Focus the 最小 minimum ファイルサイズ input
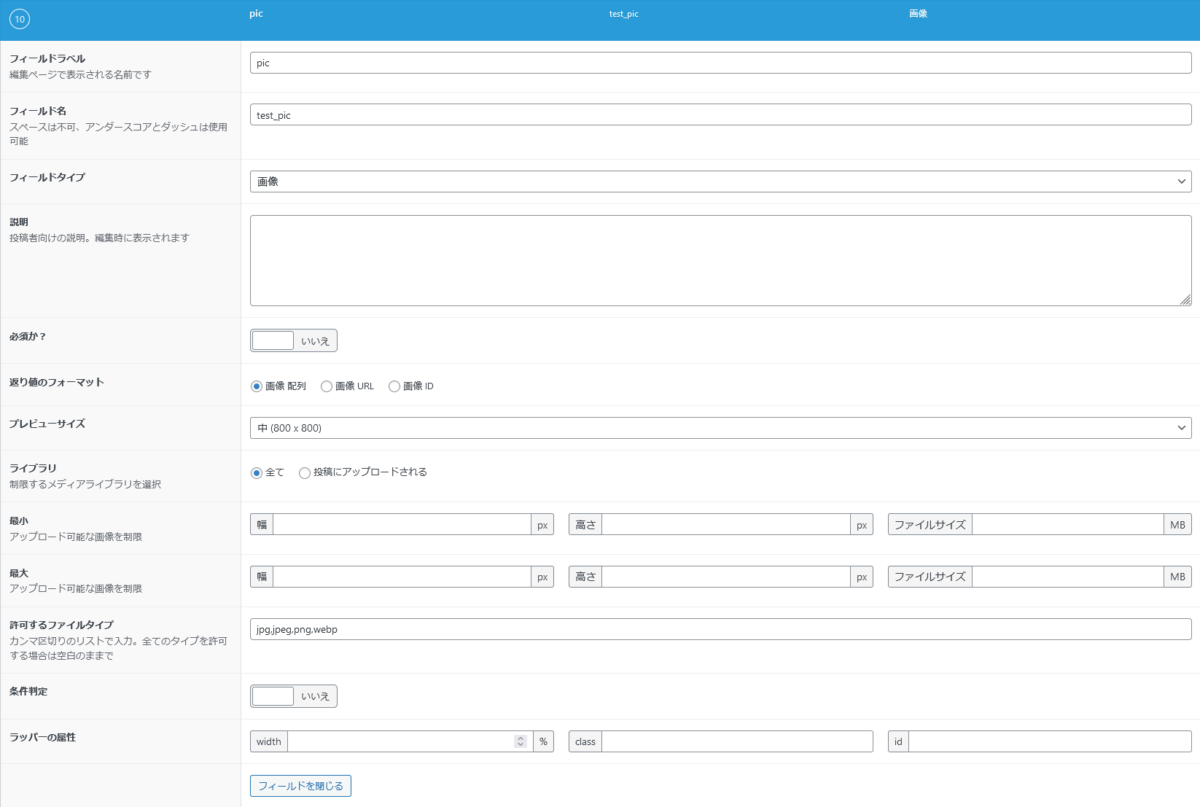This screenshot has height=807, width=1200. coord(1068,524)
